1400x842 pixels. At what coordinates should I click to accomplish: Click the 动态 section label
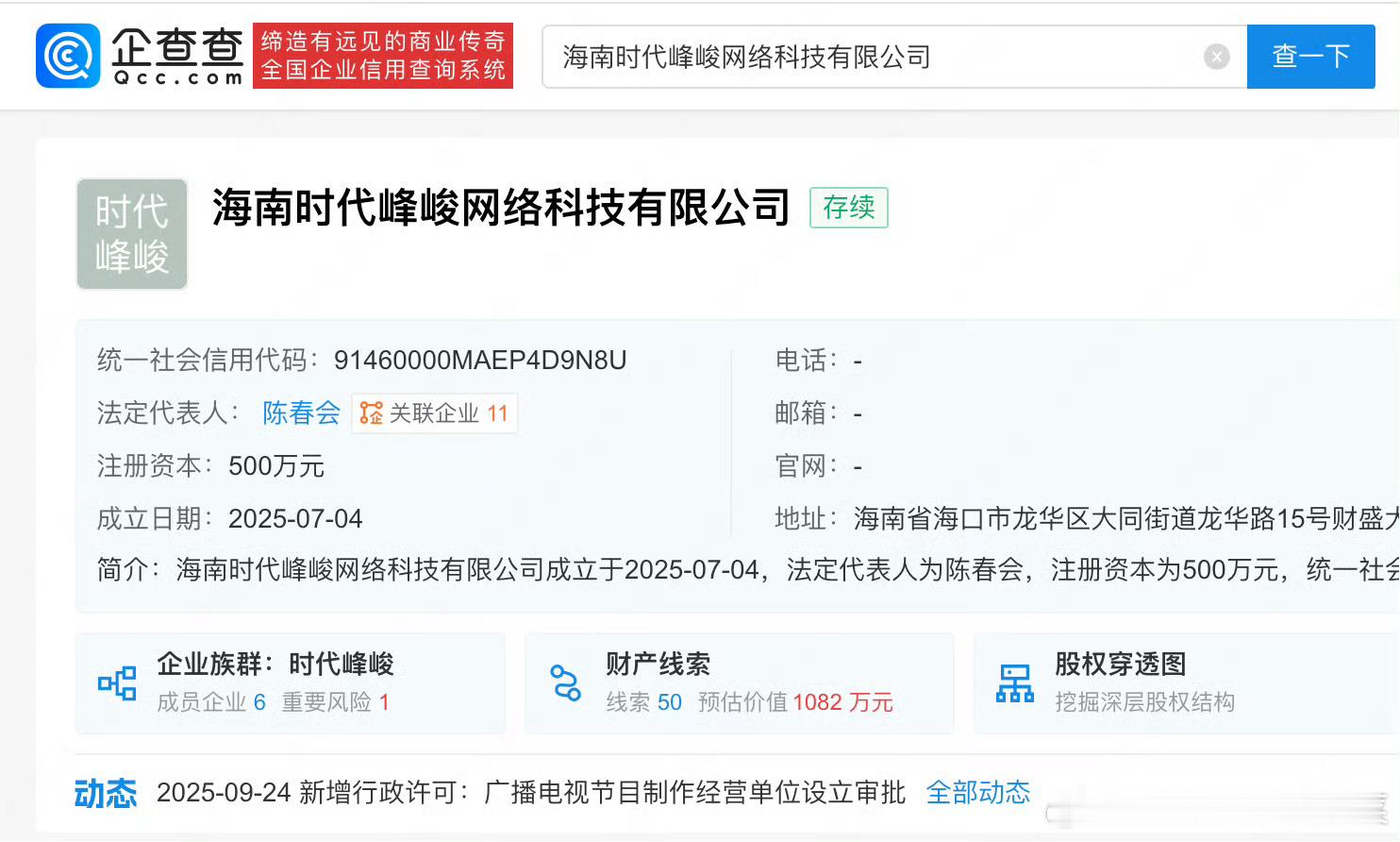106,793
